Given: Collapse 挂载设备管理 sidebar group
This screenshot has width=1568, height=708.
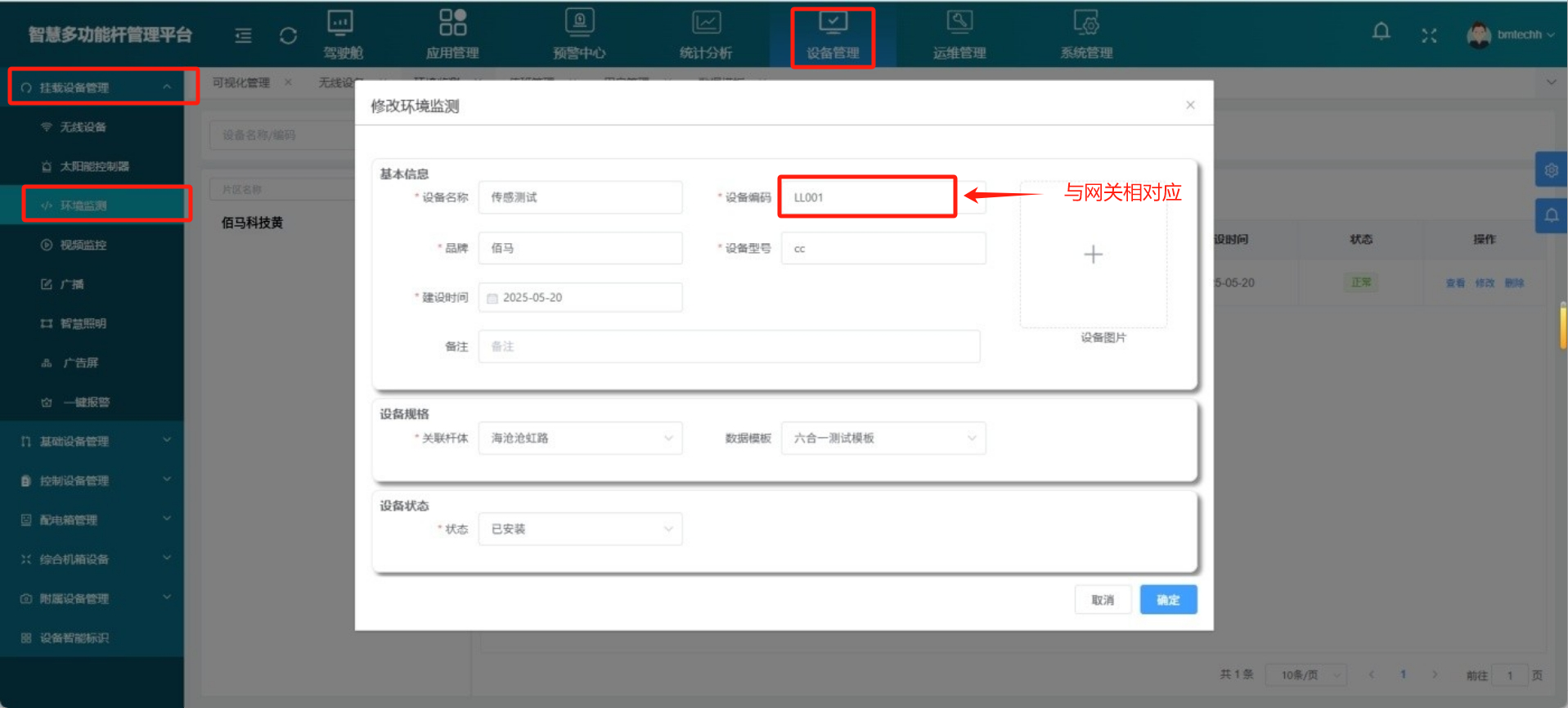Looking at the screenshot, I should coord(96,88).
